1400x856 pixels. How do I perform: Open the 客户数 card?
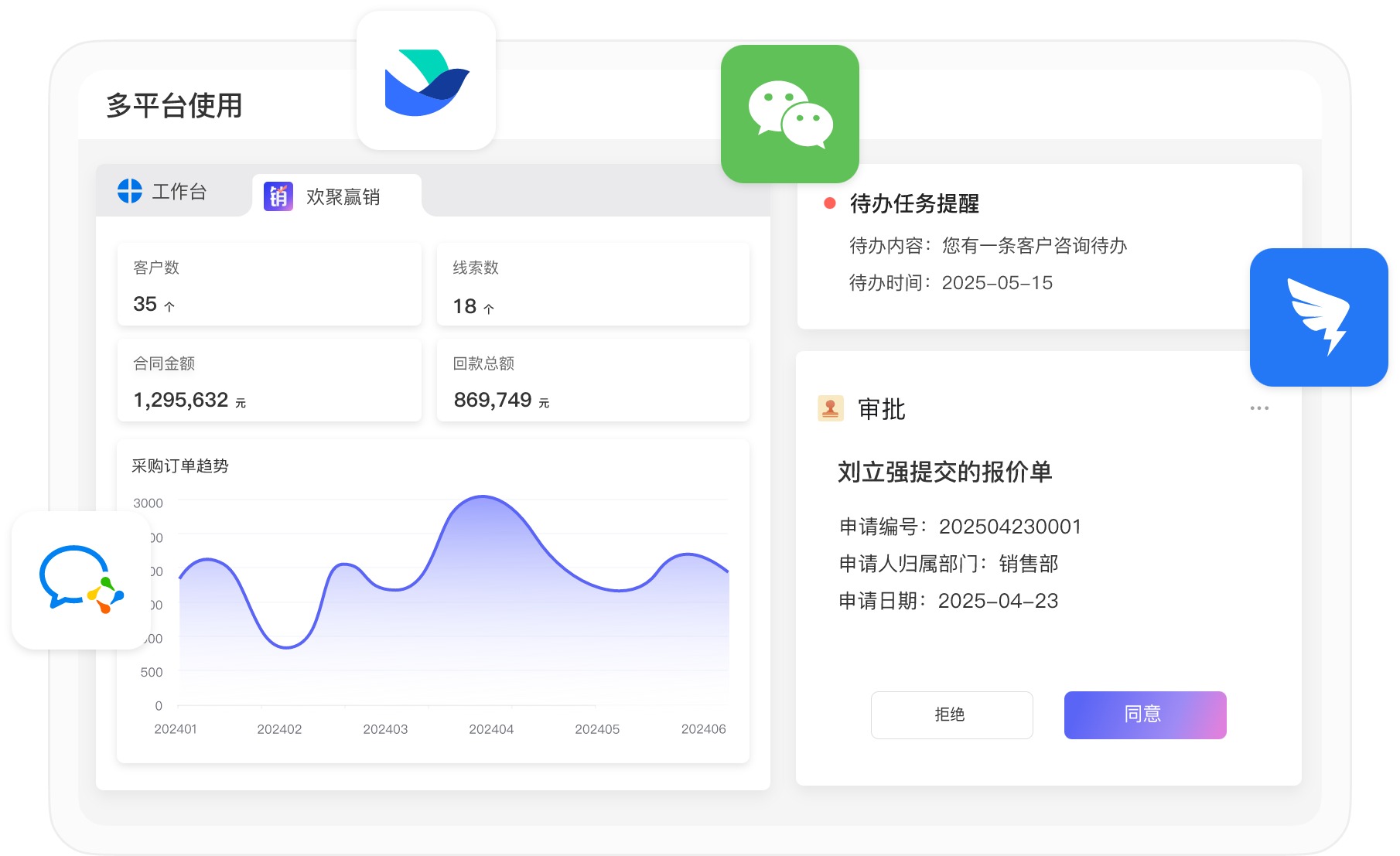pos(269,285)
